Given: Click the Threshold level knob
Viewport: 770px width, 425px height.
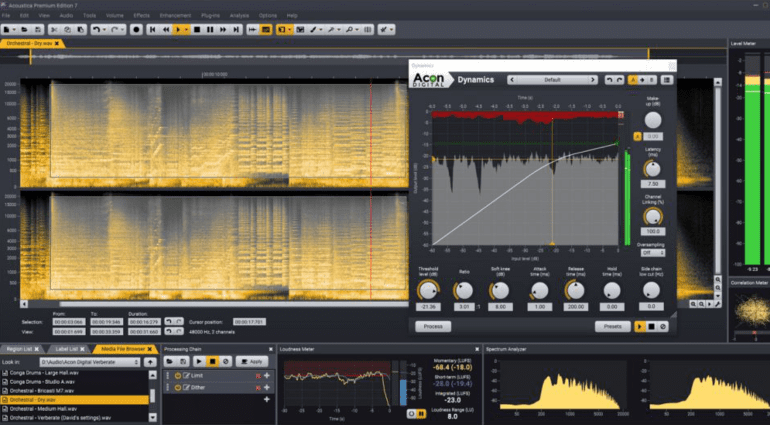Looking at the screenshot, I should (x=429, y=291).
